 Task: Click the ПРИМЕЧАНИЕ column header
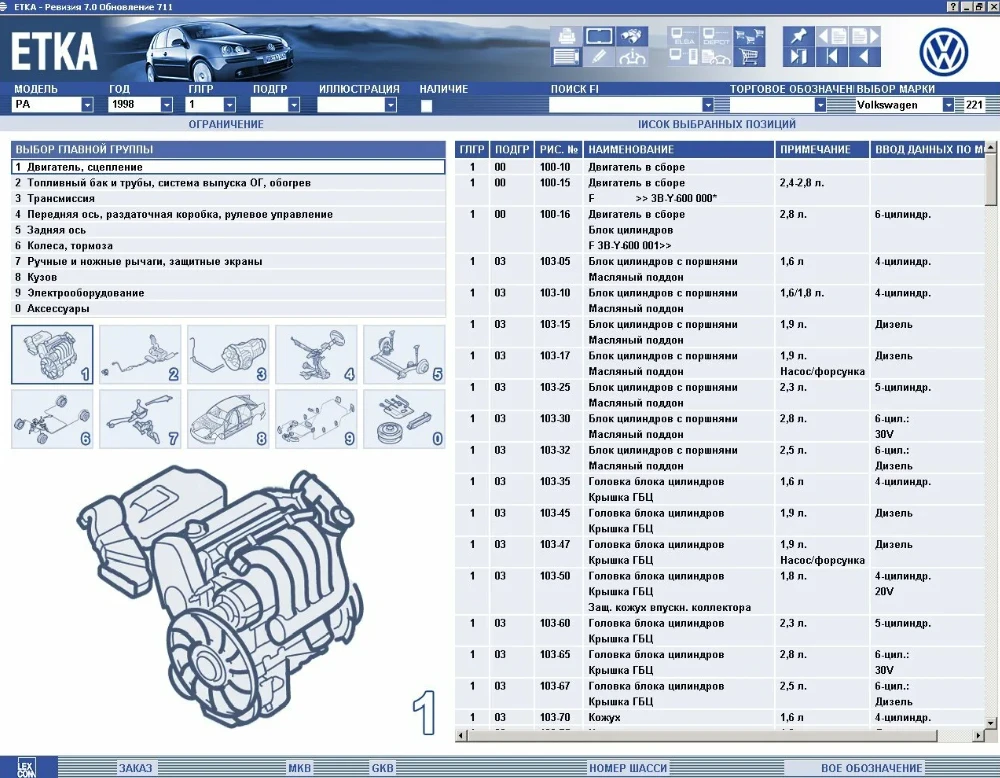822,149
